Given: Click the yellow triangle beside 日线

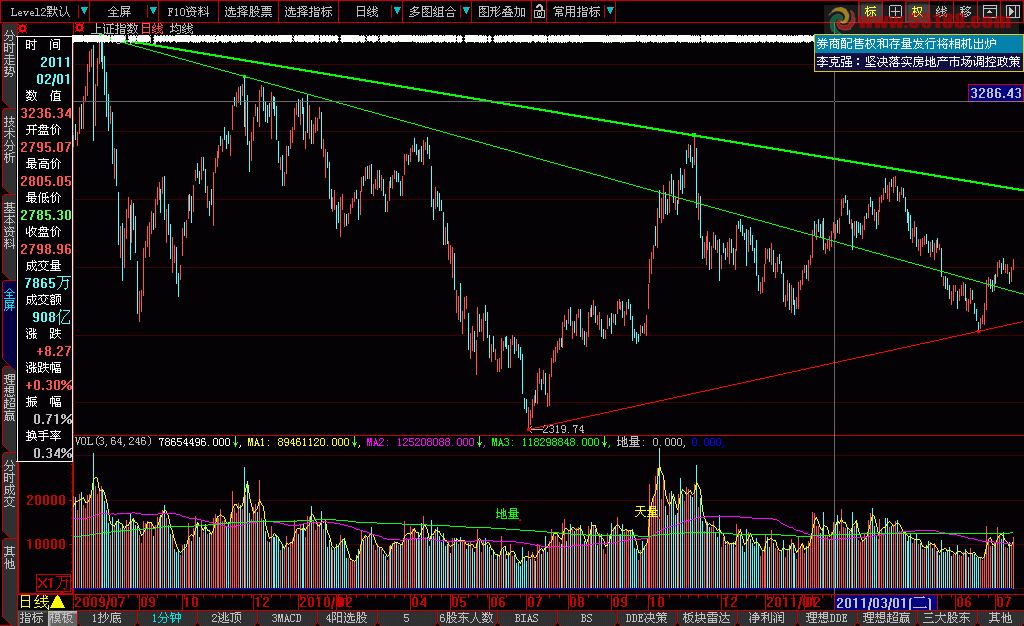Looking at the screenshot, I should pyautogui.click(x=57, y=601).
